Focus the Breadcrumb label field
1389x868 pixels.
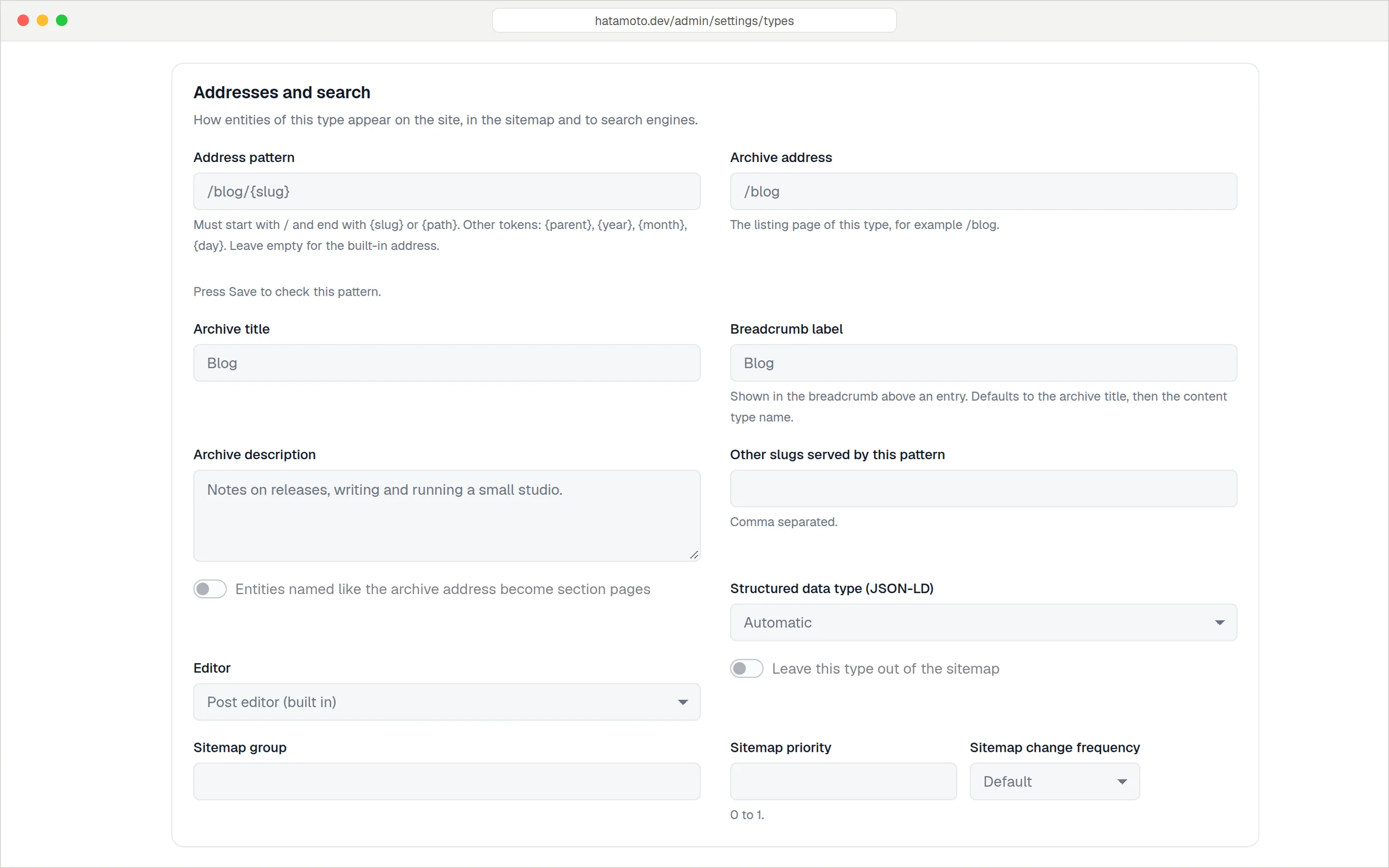pyautogui.click(x=983, y=363)
